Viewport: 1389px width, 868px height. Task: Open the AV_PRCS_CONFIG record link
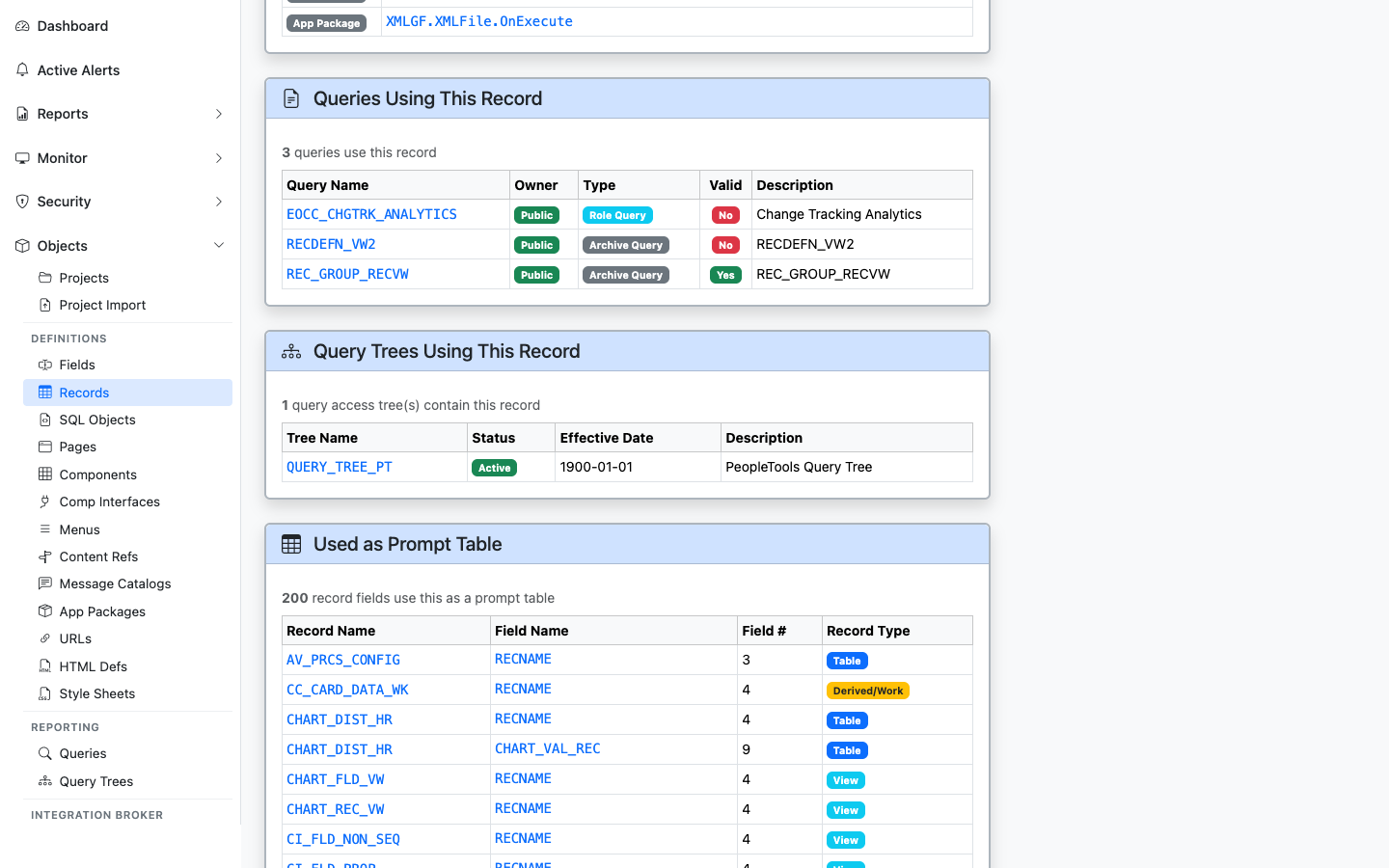pyautogui.click(x=343, y=660)
